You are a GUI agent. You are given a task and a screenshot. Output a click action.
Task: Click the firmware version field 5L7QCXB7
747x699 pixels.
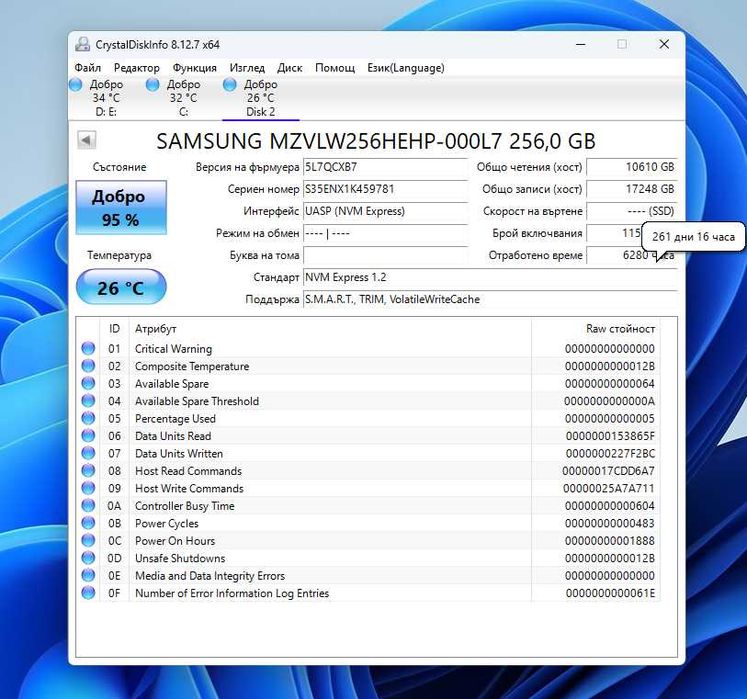point(385,167)
